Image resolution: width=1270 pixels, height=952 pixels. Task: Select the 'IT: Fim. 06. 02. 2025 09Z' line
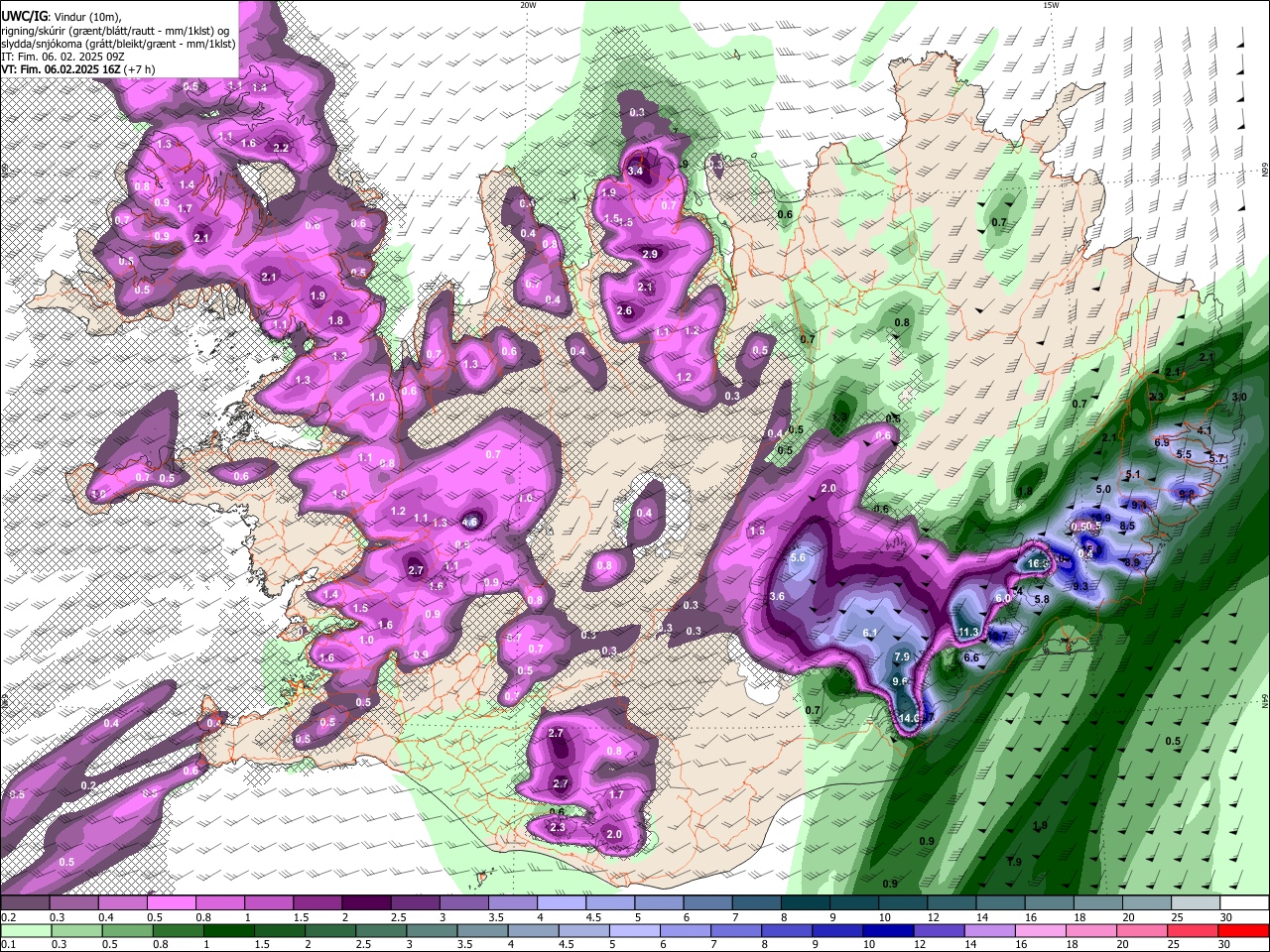coord(63,57)
